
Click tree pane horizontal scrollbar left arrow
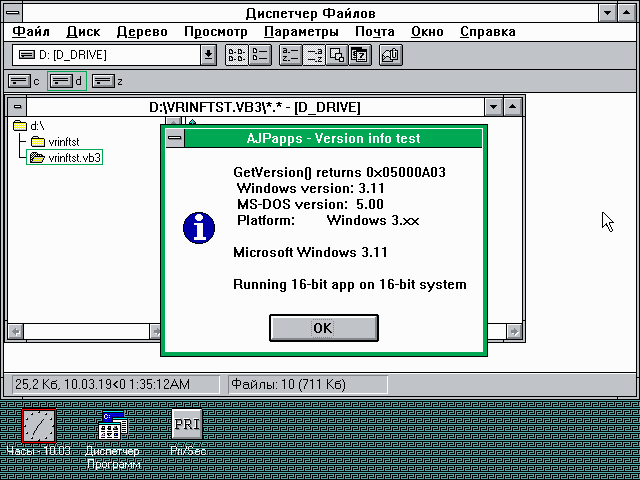tap(16, 331)
